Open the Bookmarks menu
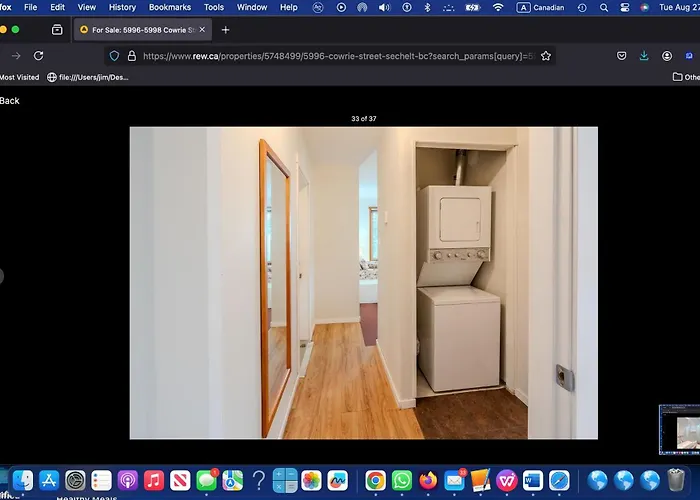This screenshot has height=500, width=700. tap(170, 7)
